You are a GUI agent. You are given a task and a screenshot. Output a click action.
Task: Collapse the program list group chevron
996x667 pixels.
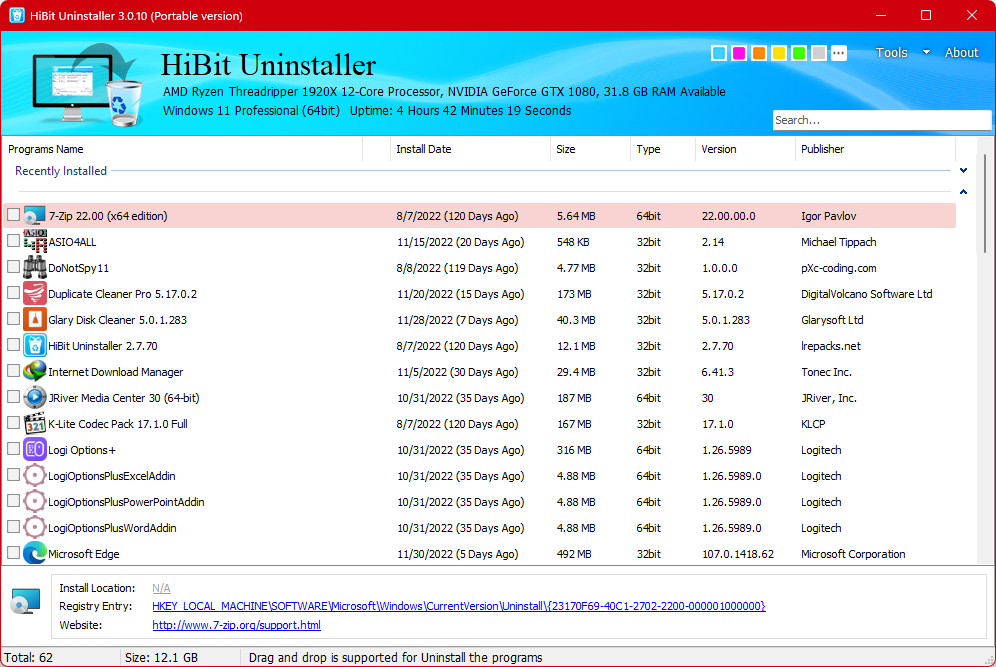(963, 192)
